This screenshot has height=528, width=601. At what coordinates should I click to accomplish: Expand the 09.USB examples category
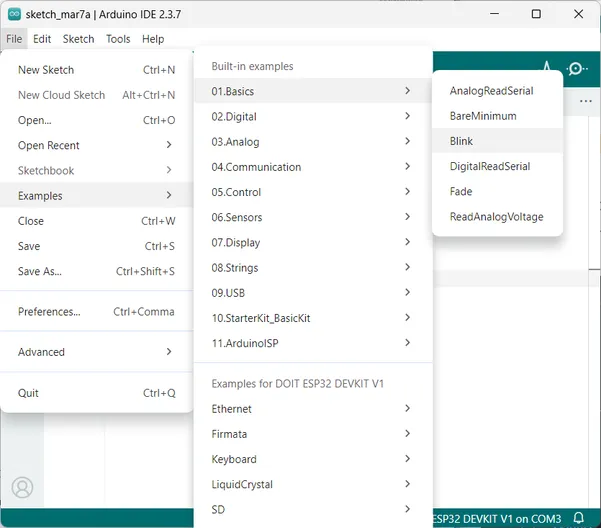(313, 293)
